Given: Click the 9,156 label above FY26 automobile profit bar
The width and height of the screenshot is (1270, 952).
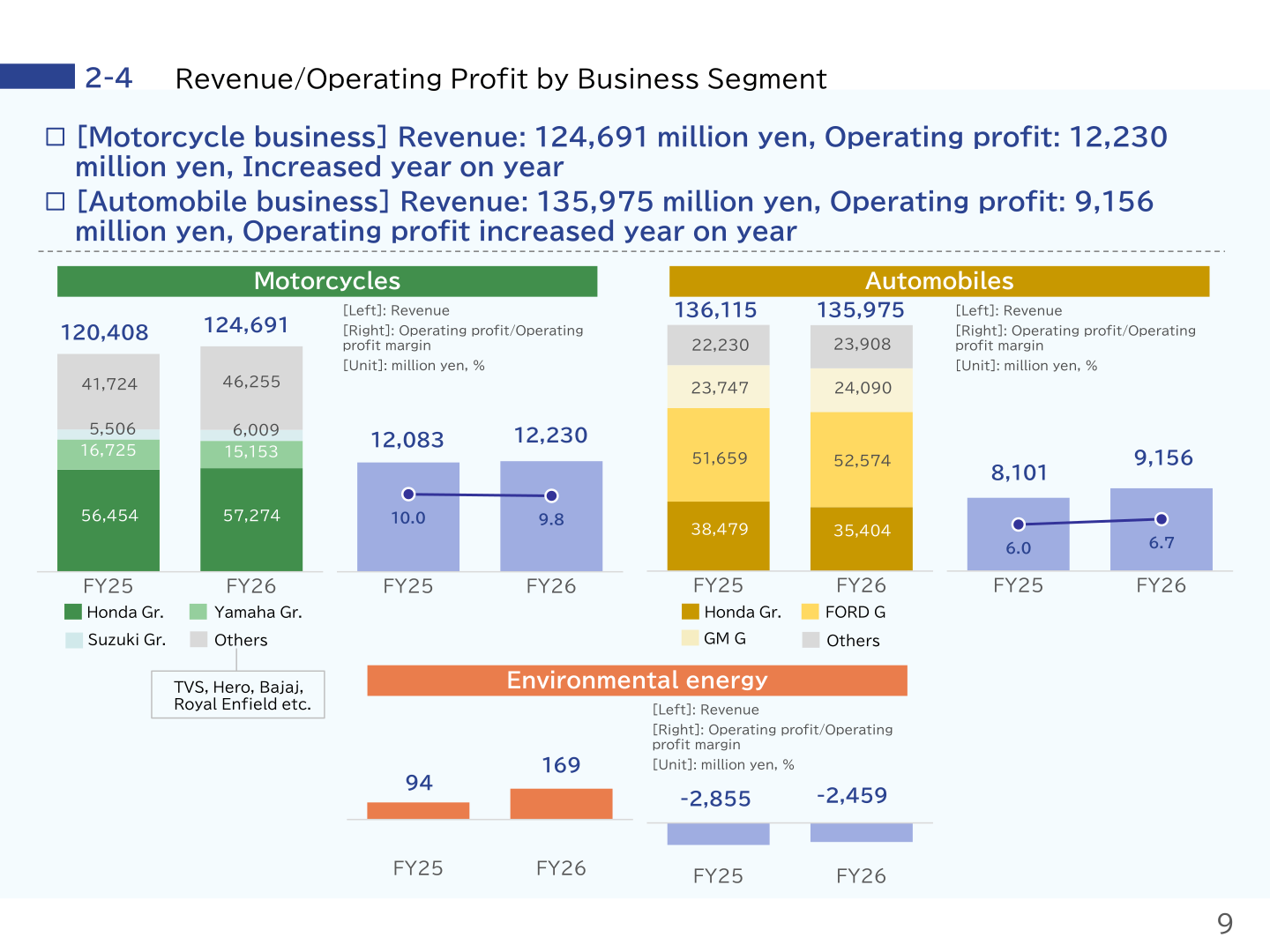Looking at the screenshot, I should click(x=1163, y=458).
